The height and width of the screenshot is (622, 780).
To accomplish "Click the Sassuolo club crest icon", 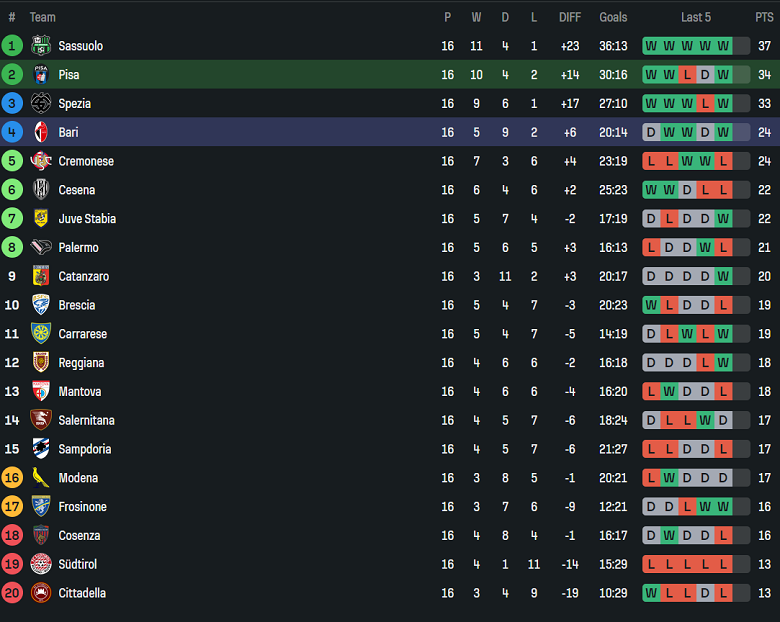I will [x=41, y=46].
